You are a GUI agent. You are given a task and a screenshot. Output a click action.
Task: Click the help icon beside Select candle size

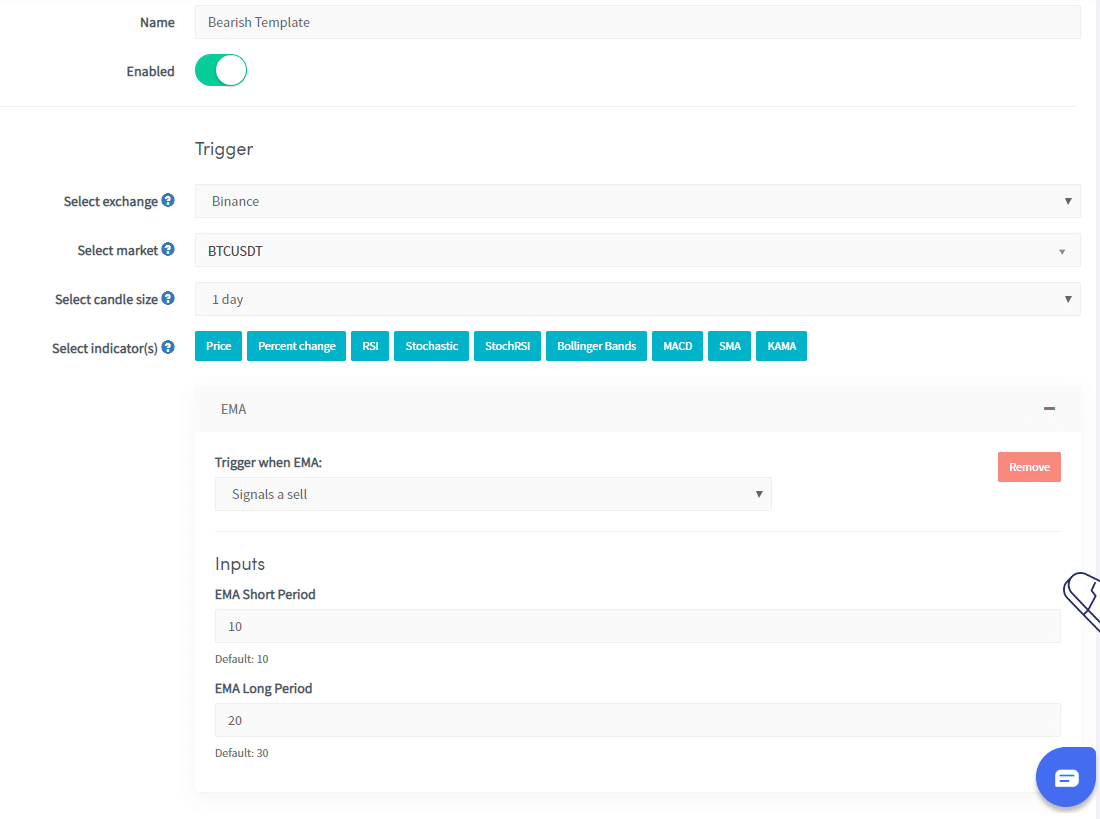pos(168,299)
